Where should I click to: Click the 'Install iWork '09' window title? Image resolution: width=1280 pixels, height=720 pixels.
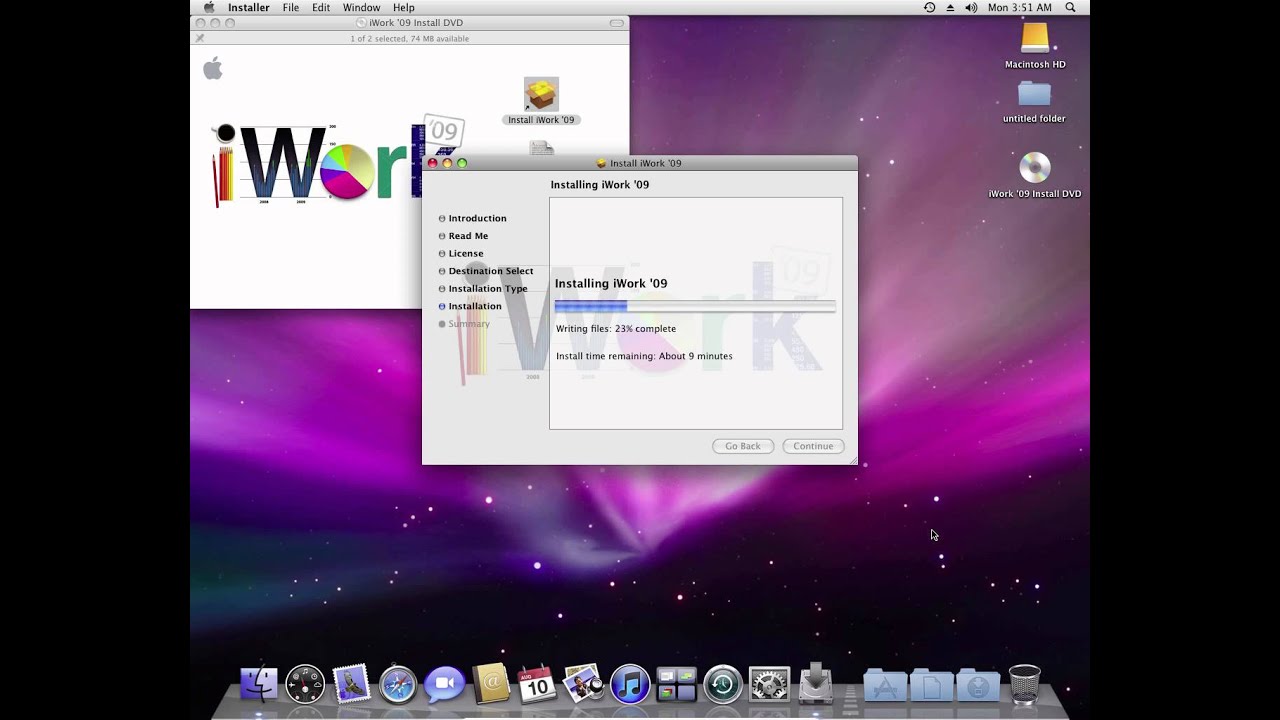click(x=645, y=163)
